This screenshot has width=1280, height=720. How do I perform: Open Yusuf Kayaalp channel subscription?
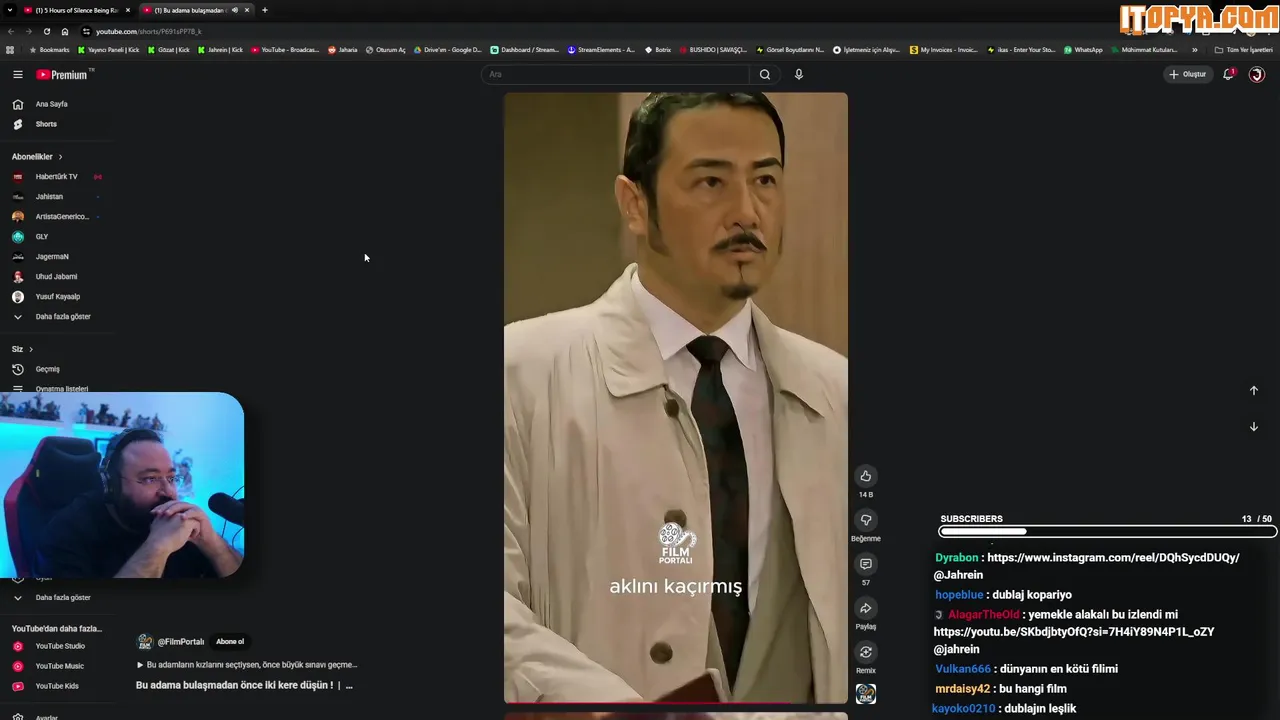(x=57, y=297)
